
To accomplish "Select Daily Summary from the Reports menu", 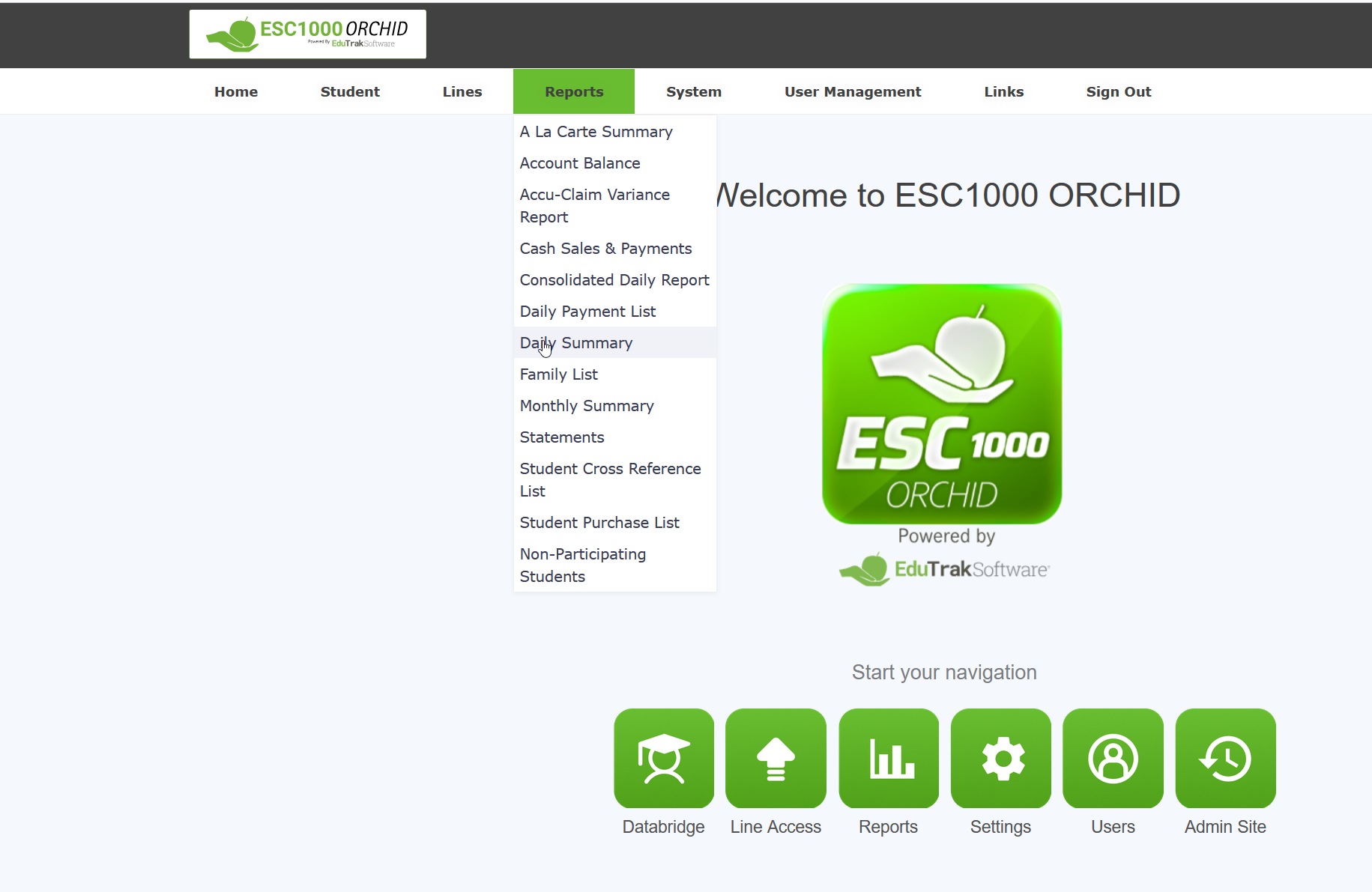I will (575, 342).
